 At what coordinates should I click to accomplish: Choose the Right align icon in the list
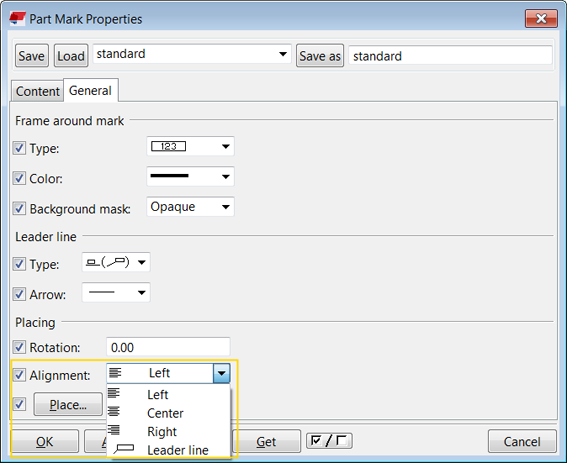coord(114,430)
